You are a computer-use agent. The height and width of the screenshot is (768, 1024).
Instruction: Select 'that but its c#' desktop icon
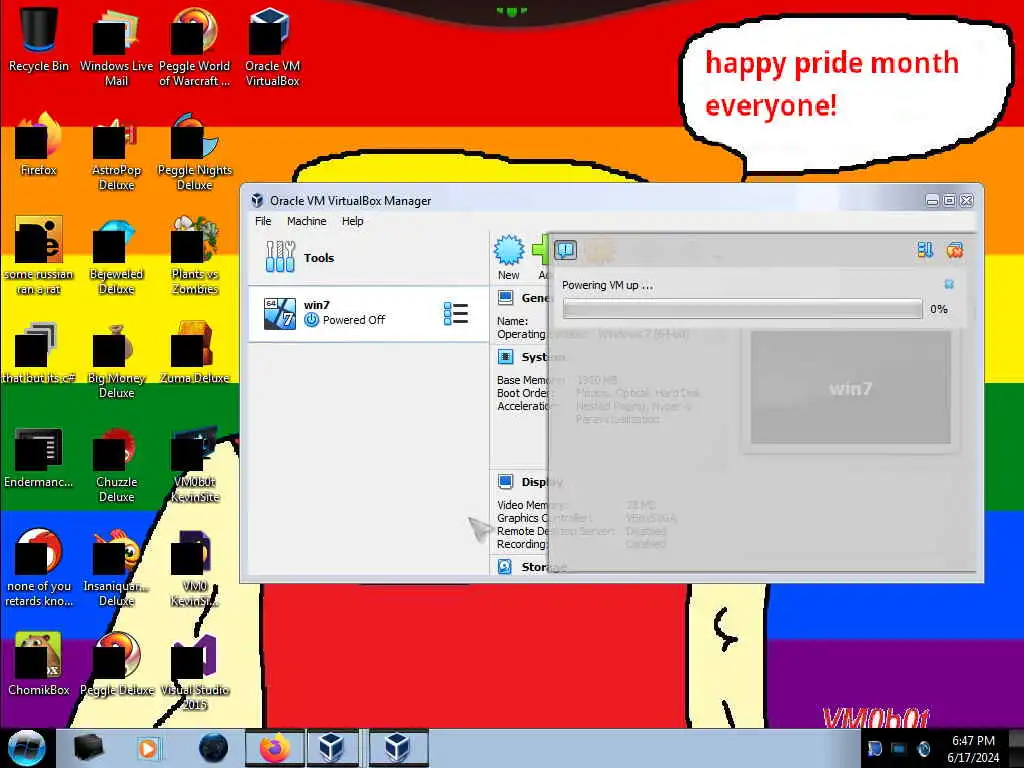pos(39,353)
